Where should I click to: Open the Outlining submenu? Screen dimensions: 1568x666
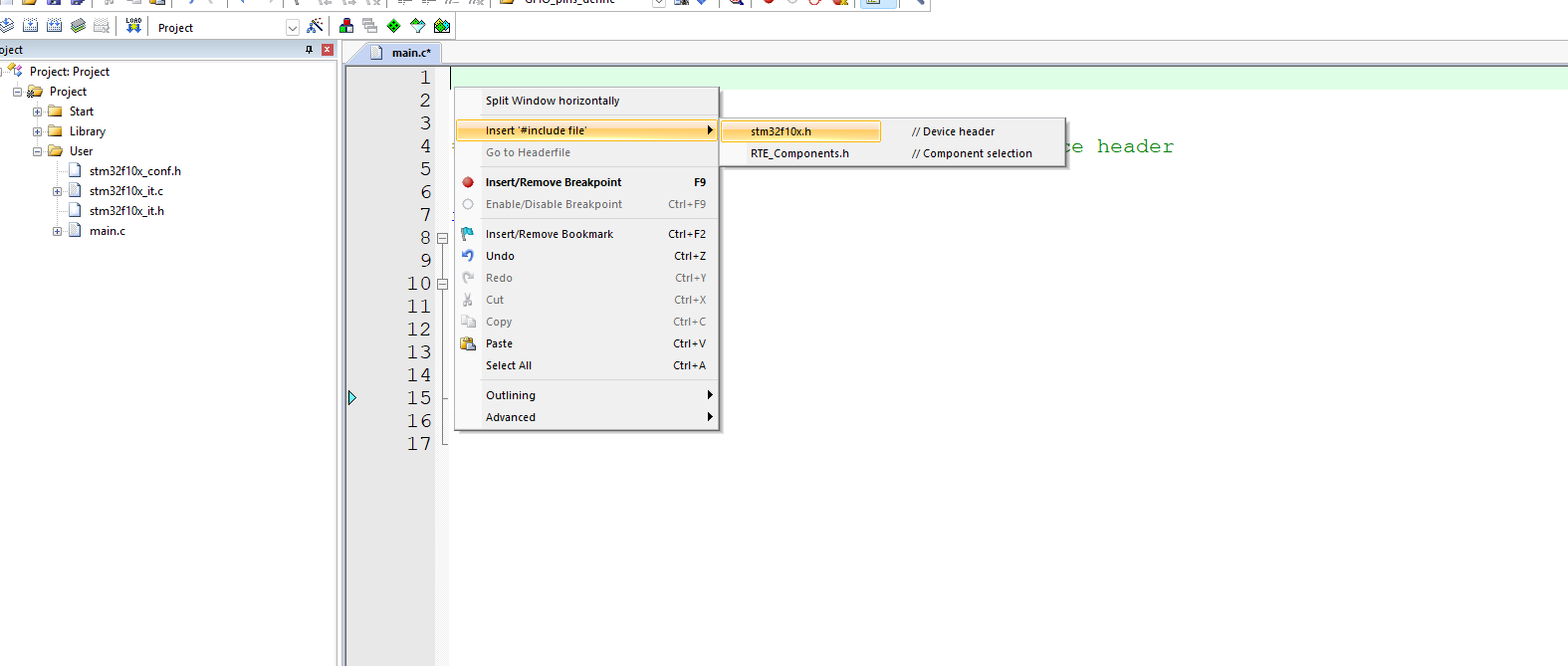click(586, 395)
